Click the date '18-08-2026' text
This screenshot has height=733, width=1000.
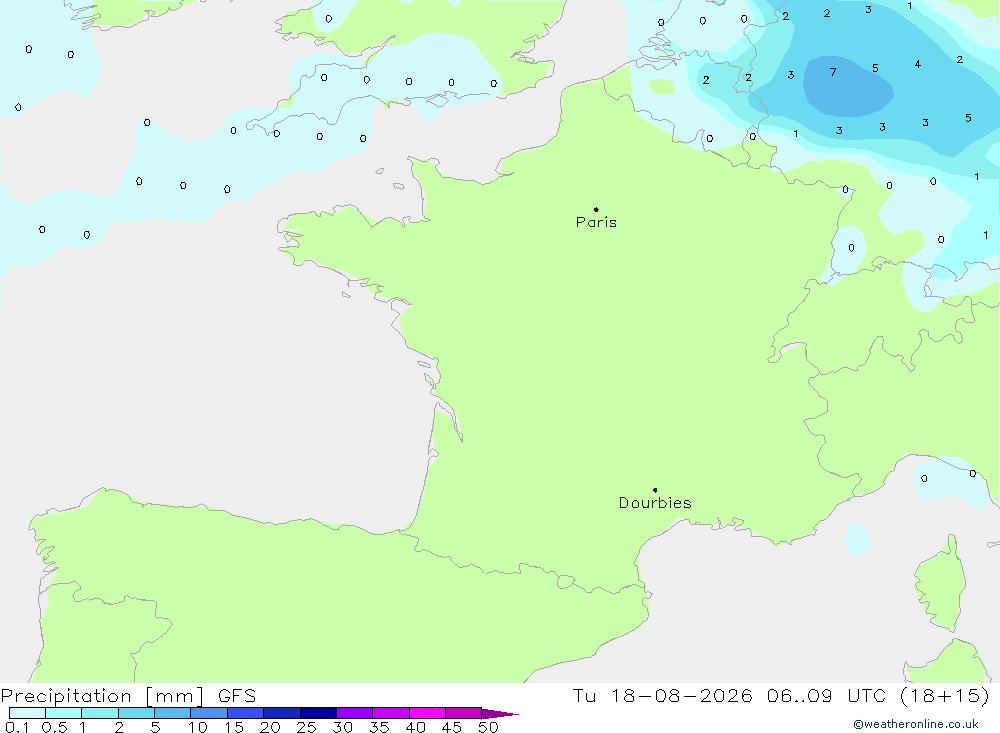pyautogui.click(x=682, y=695)
